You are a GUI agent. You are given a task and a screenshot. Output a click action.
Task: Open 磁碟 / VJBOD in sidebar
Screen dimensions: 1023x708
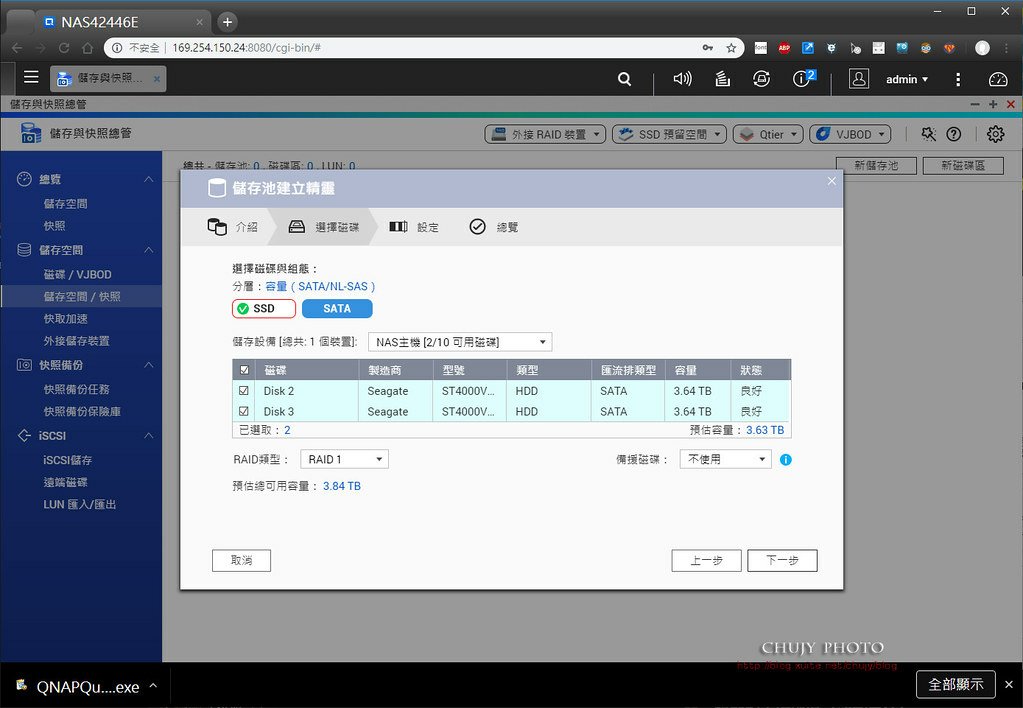78,274
